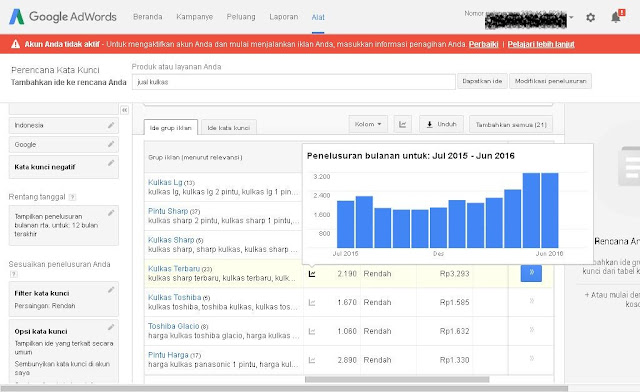Screen dimensions: 640x392
Task: Edit the Google network setting
Action: point(111,144)
